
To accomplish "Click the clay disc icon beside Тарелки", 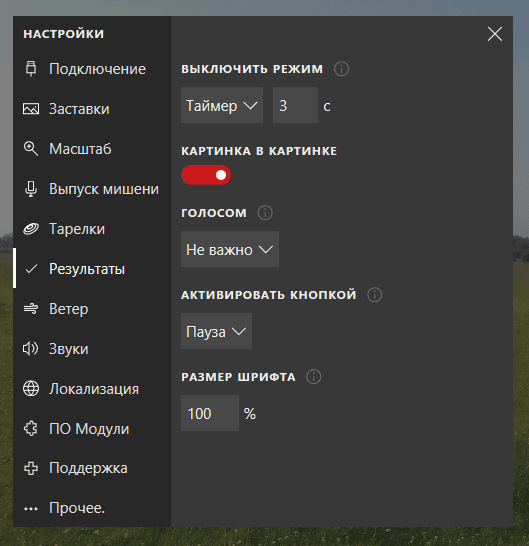I will (x=31, y=229).
